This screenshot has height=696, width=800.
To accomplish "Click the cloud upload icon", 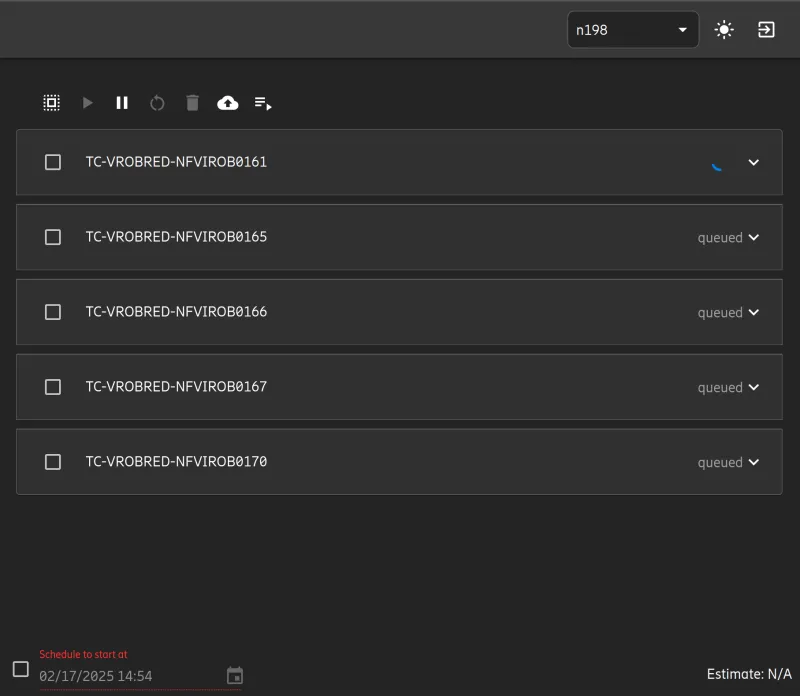I will tap(228, 102).
